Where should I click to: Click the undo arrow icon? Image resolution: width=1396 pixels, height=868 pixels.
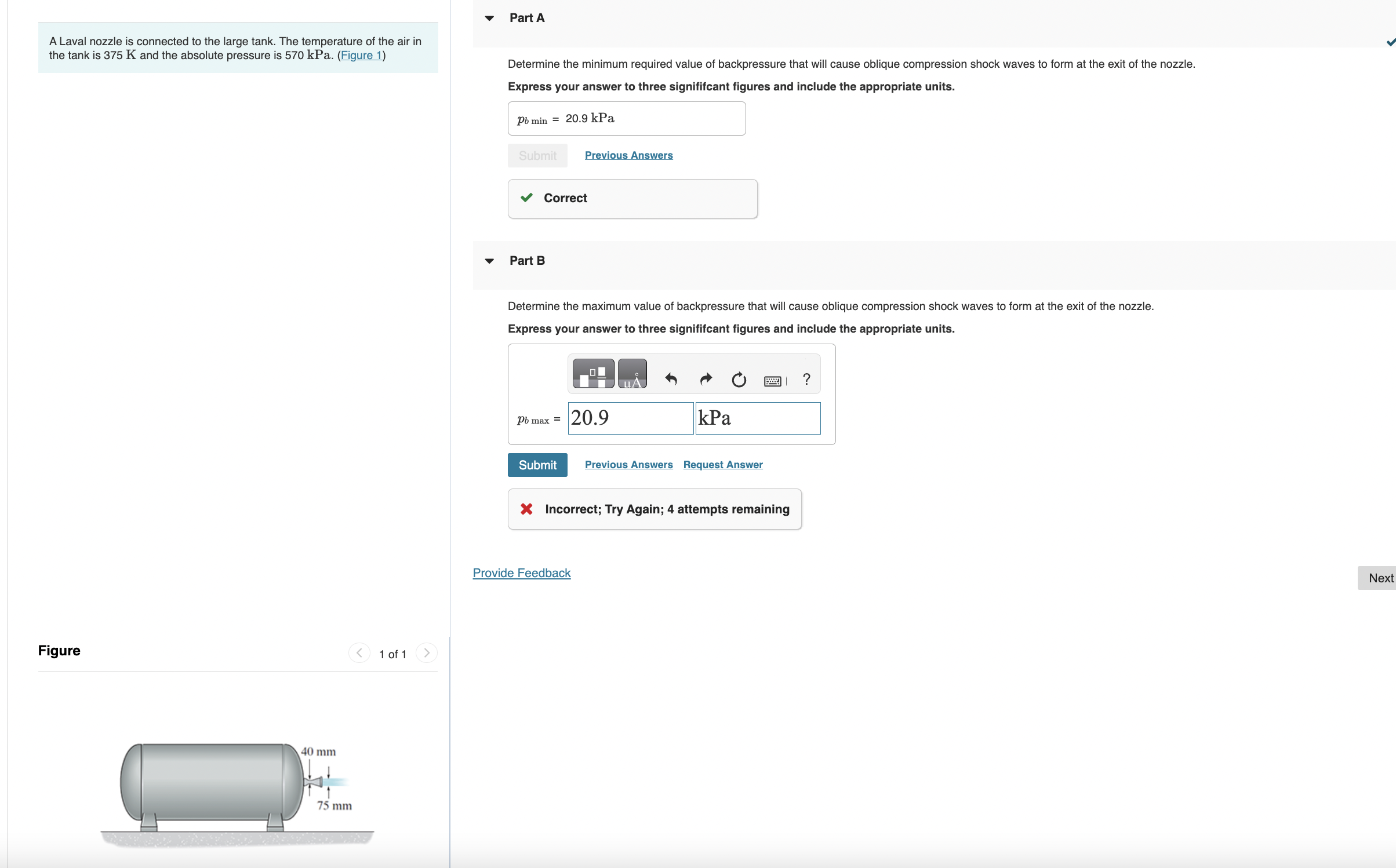[671, 380]
